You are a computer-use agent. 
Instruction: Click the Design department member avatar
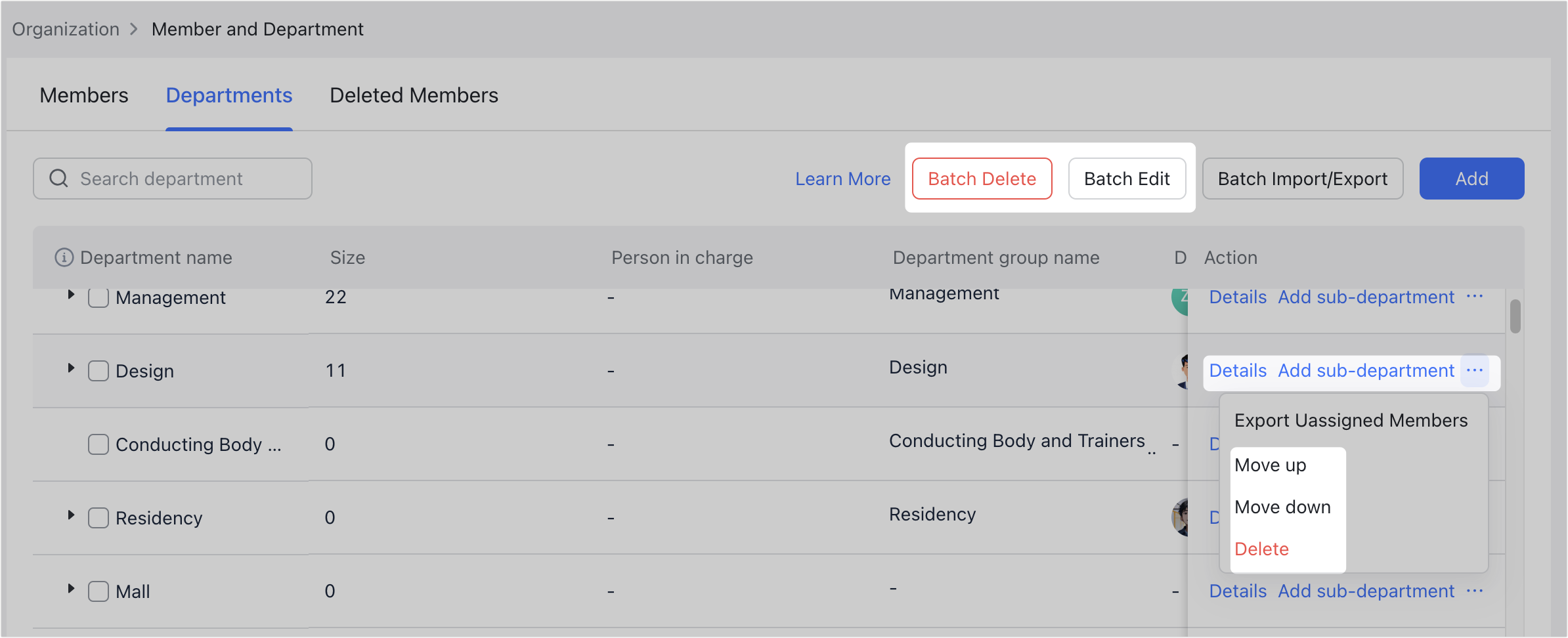click(1181, 370)
